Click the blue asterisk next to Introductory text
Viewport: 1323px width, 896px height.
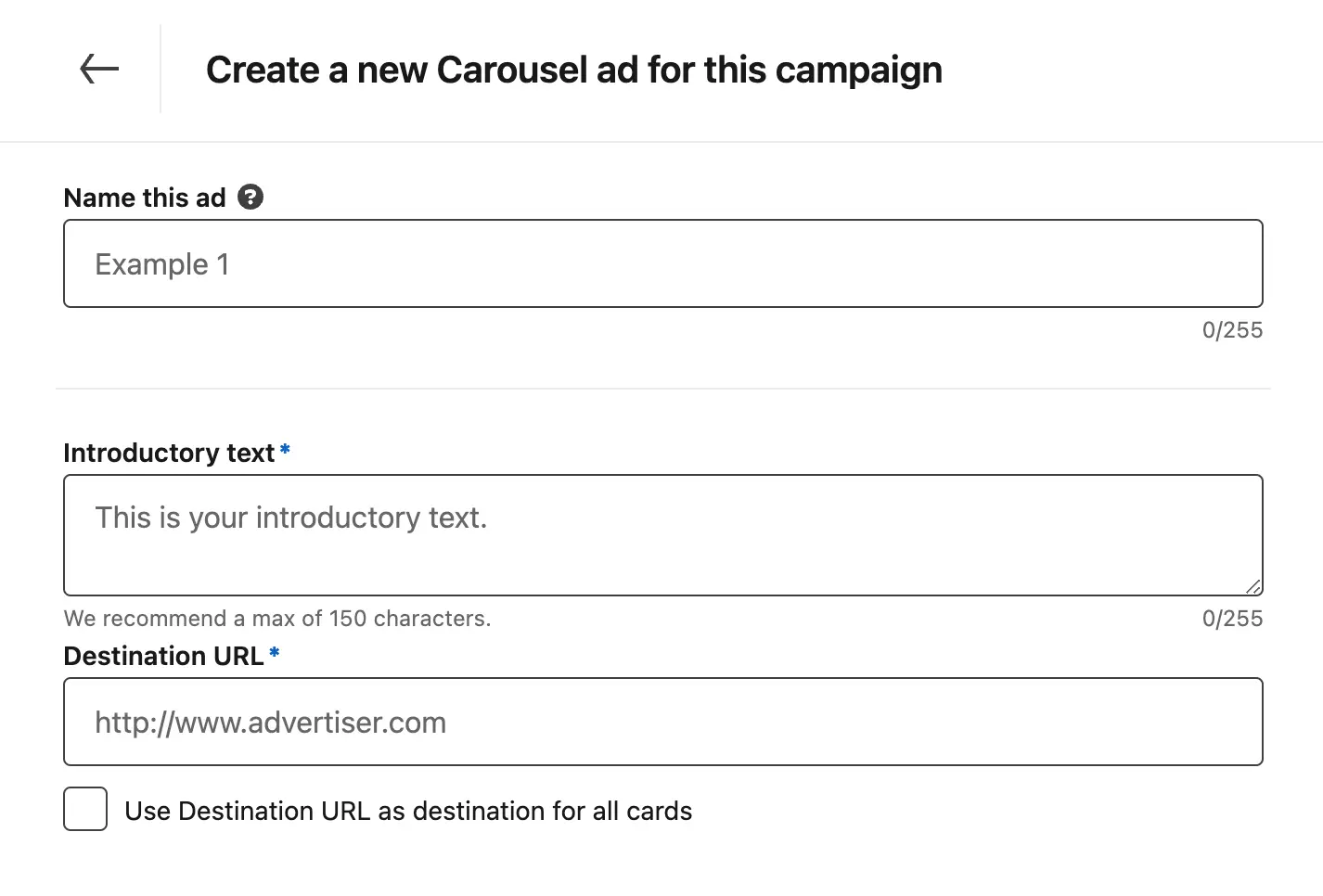pos(285,450)
